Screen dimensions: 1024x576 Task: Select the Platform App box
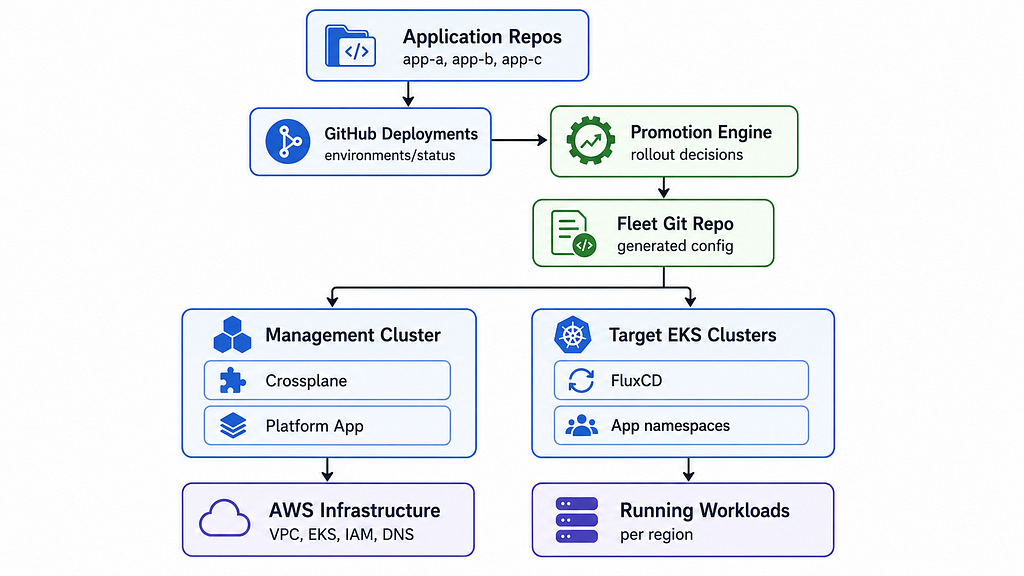pyautogui.click(x=327, y=426)
